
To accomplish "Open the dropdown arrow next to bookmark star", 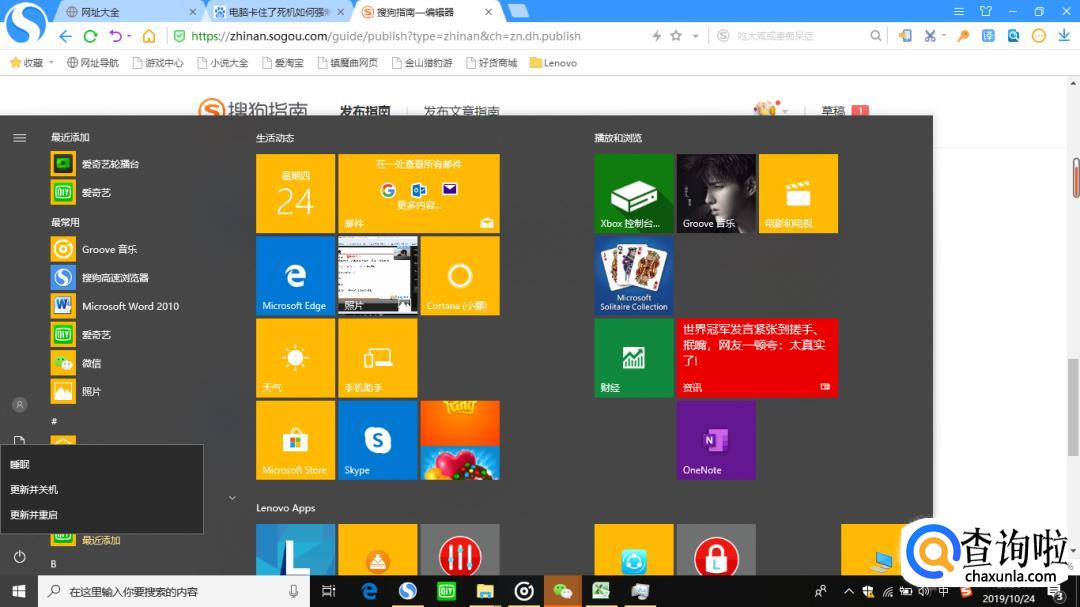I will (696, 36).
